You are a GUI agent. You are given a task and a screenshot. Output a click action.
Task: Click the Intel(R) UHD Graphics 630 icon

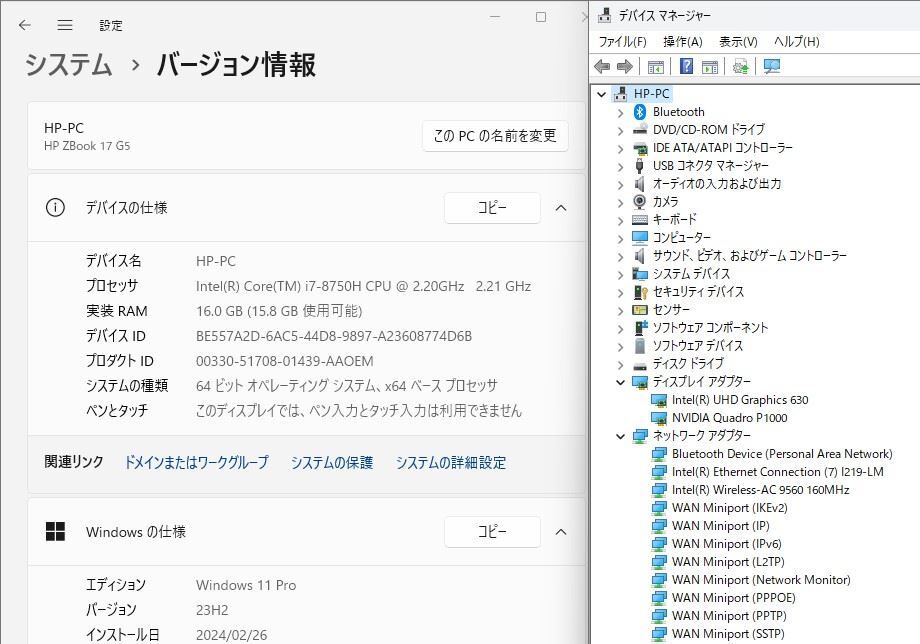pyautogui.click(x=659, y=400)
